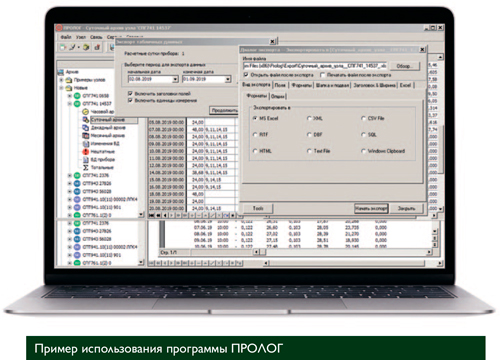The height and width of the screenshot is (360, 500).
Task: Toggle Включить заголовки полей checkbox
Action: (130, 93)
